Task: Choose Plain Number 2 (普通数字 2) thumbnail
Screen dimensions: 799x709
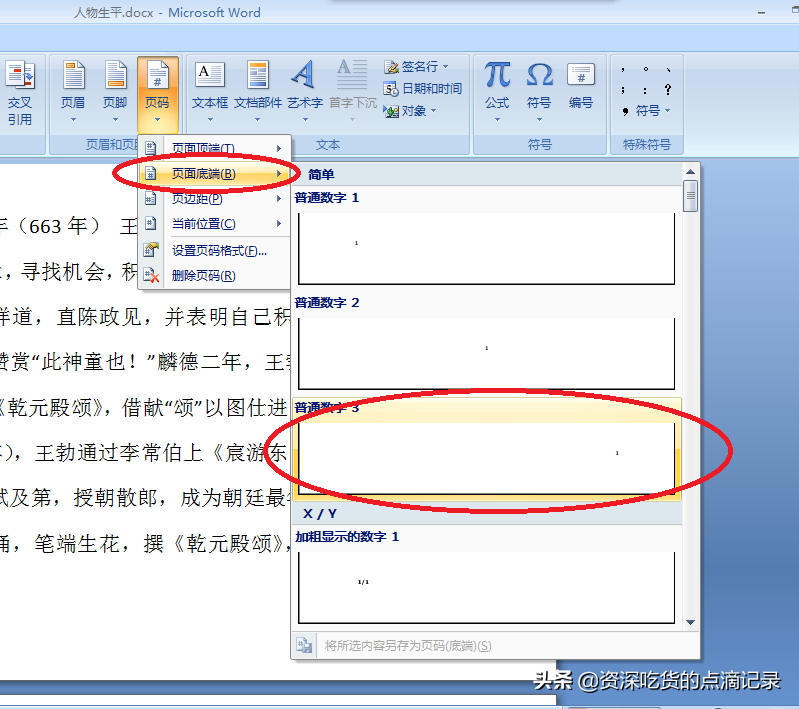Action: pyautogui.click(x=487, y=353)
